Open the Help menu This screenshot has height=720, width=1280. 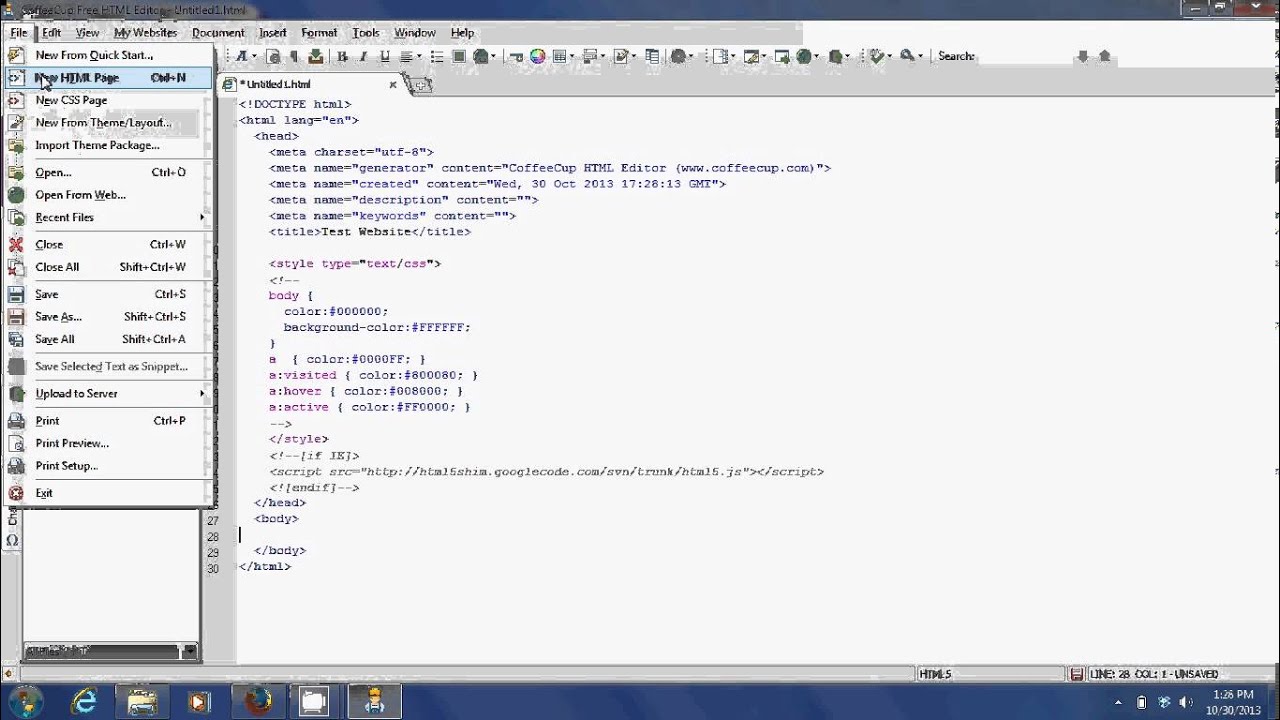[462, 33]
